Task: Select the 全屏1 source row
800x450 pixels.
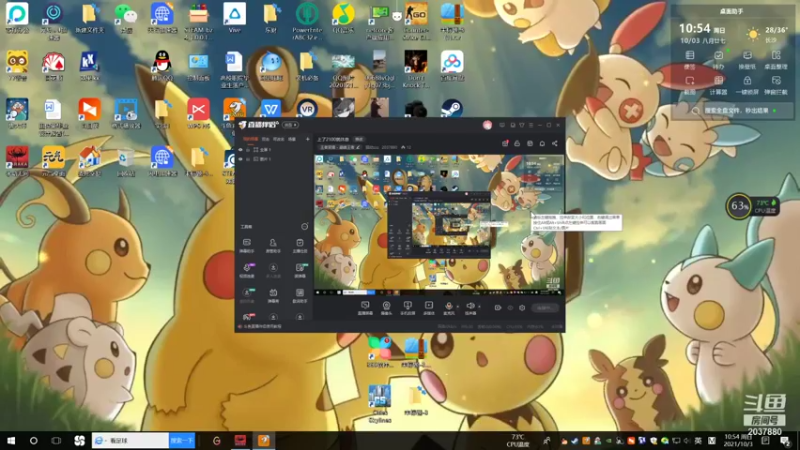Action: (273, 150)
